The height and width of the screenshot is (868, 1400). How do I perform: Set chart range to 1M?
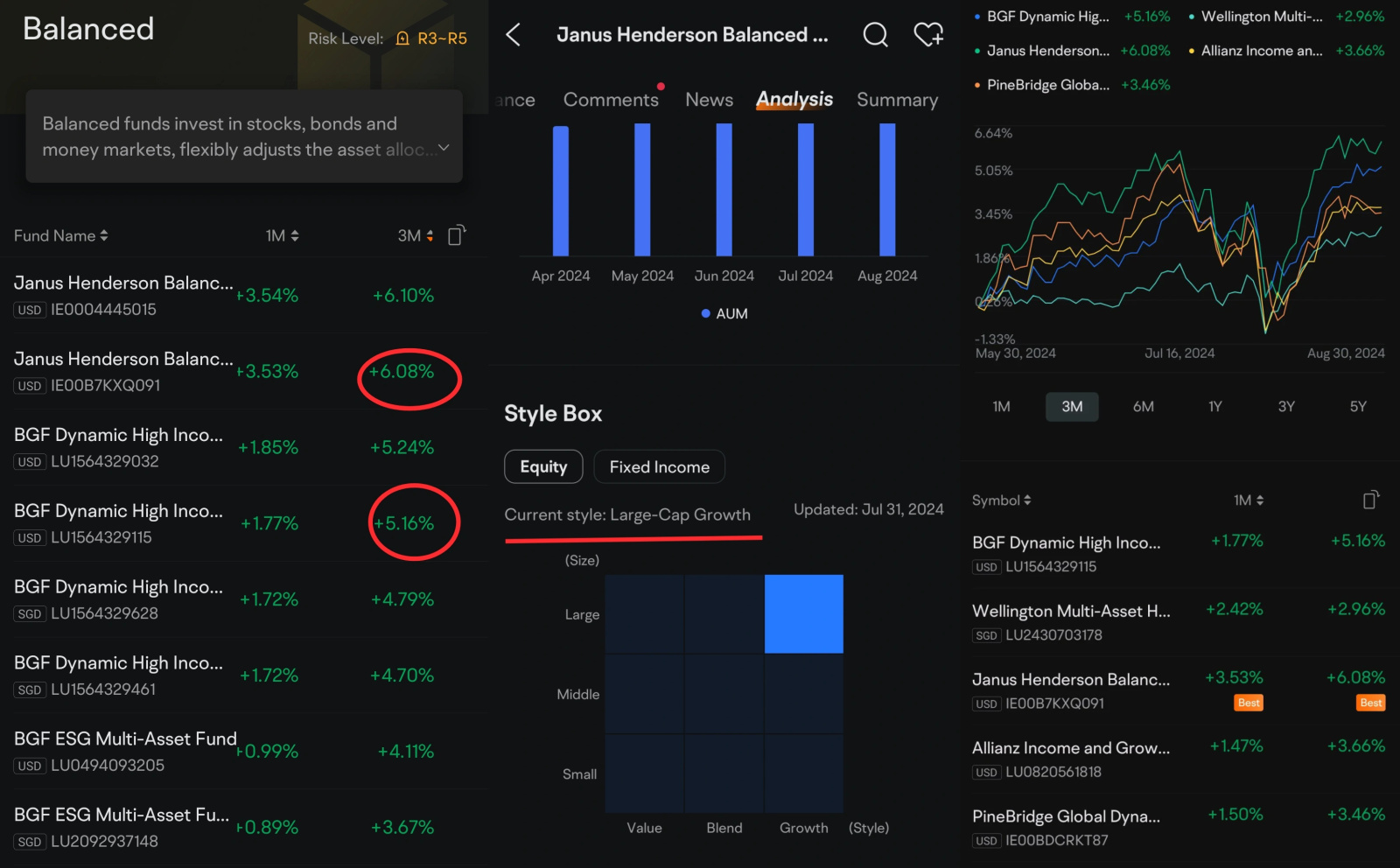tap(1001, 406)
